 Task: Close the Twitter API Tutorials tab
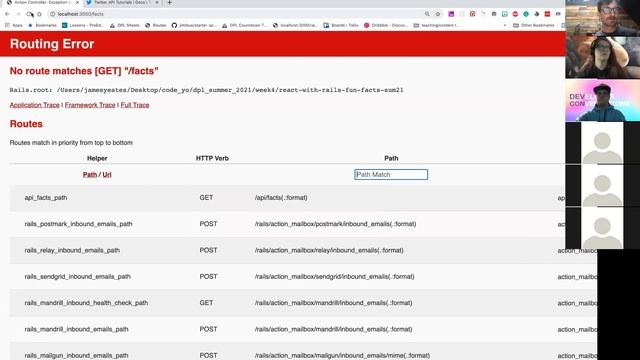coord(157,2)
